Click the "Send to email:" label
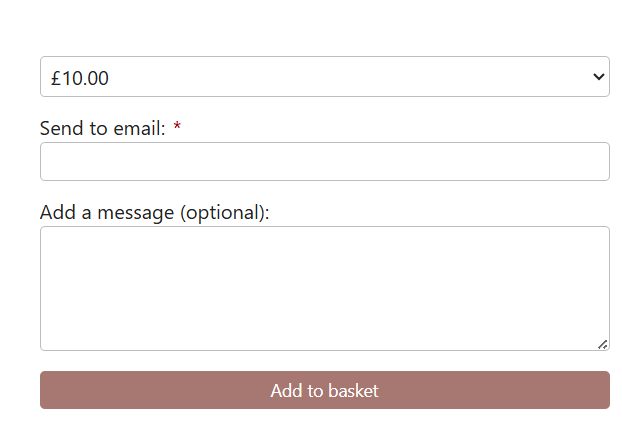Screen dimensions: 622x422 coord(102,128)
